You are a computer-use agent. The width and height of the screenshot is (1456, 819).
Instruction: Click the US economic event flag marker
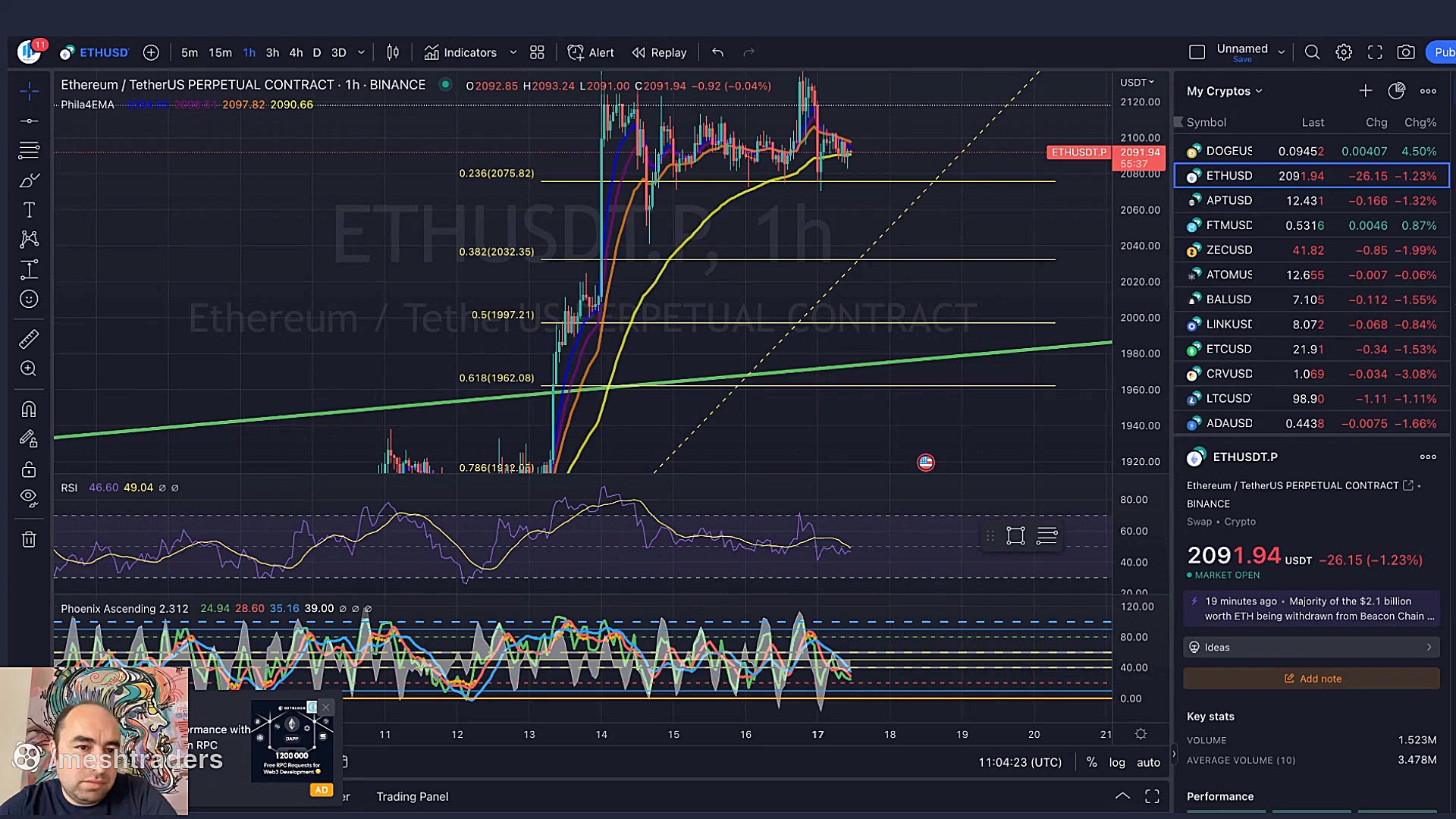click(926, 463)
